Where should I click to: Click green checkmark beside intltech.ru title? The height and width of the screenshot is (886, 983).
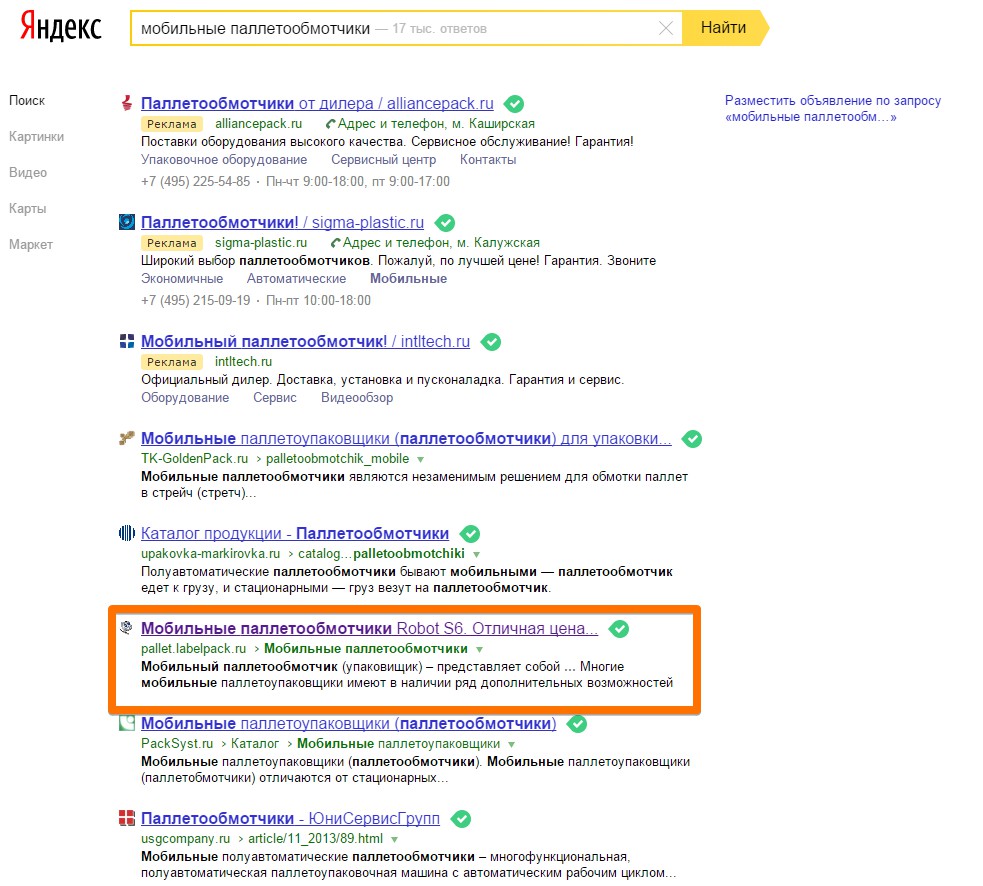pos(490,342)
